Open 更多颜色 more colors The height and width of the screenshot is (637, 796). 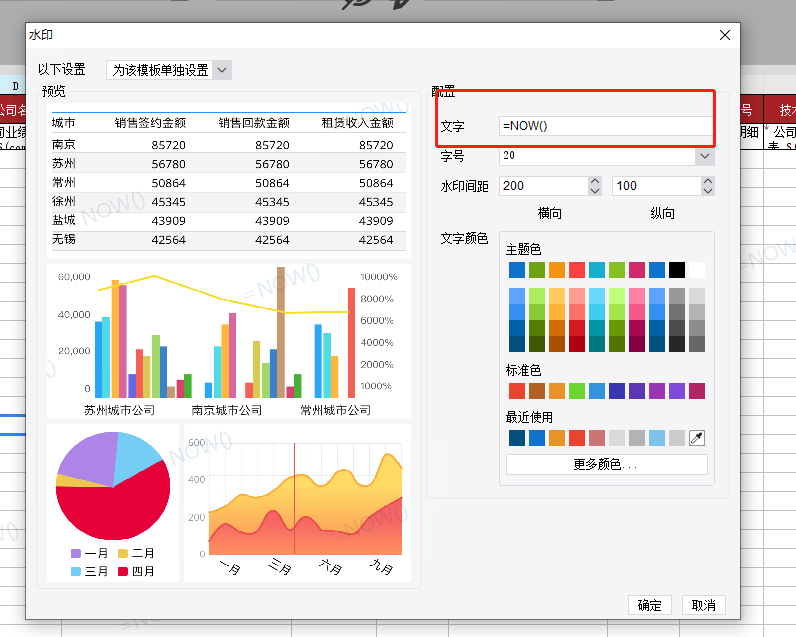click(x=607, y=464)
